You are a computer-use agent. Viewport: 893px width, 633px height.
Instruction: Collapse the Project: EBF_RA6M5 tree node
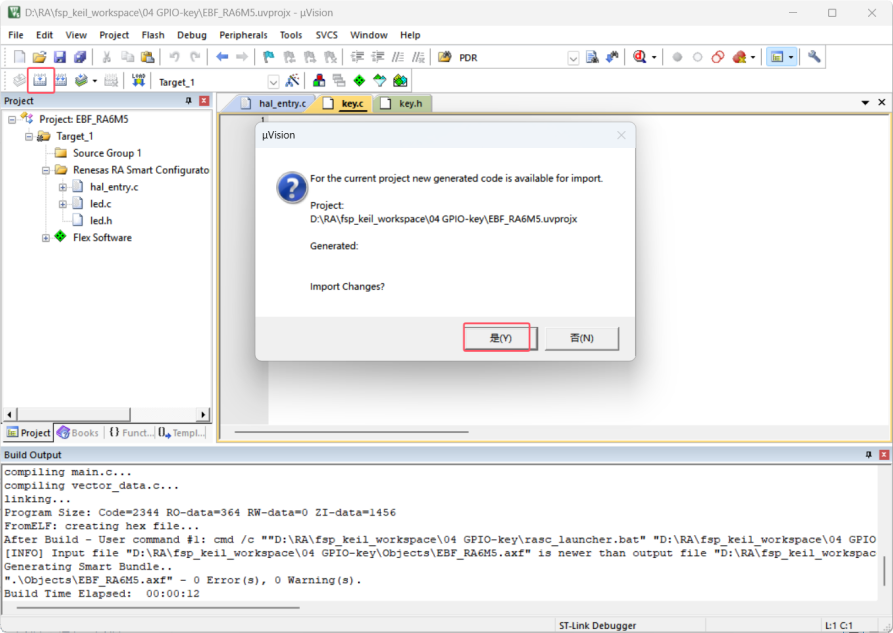click(x=12, y=120)
